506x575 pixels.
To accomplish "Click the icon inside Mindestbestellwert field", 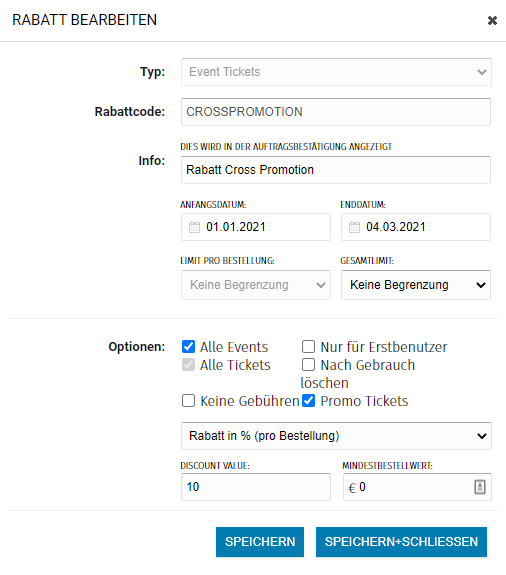I will 480,487.
